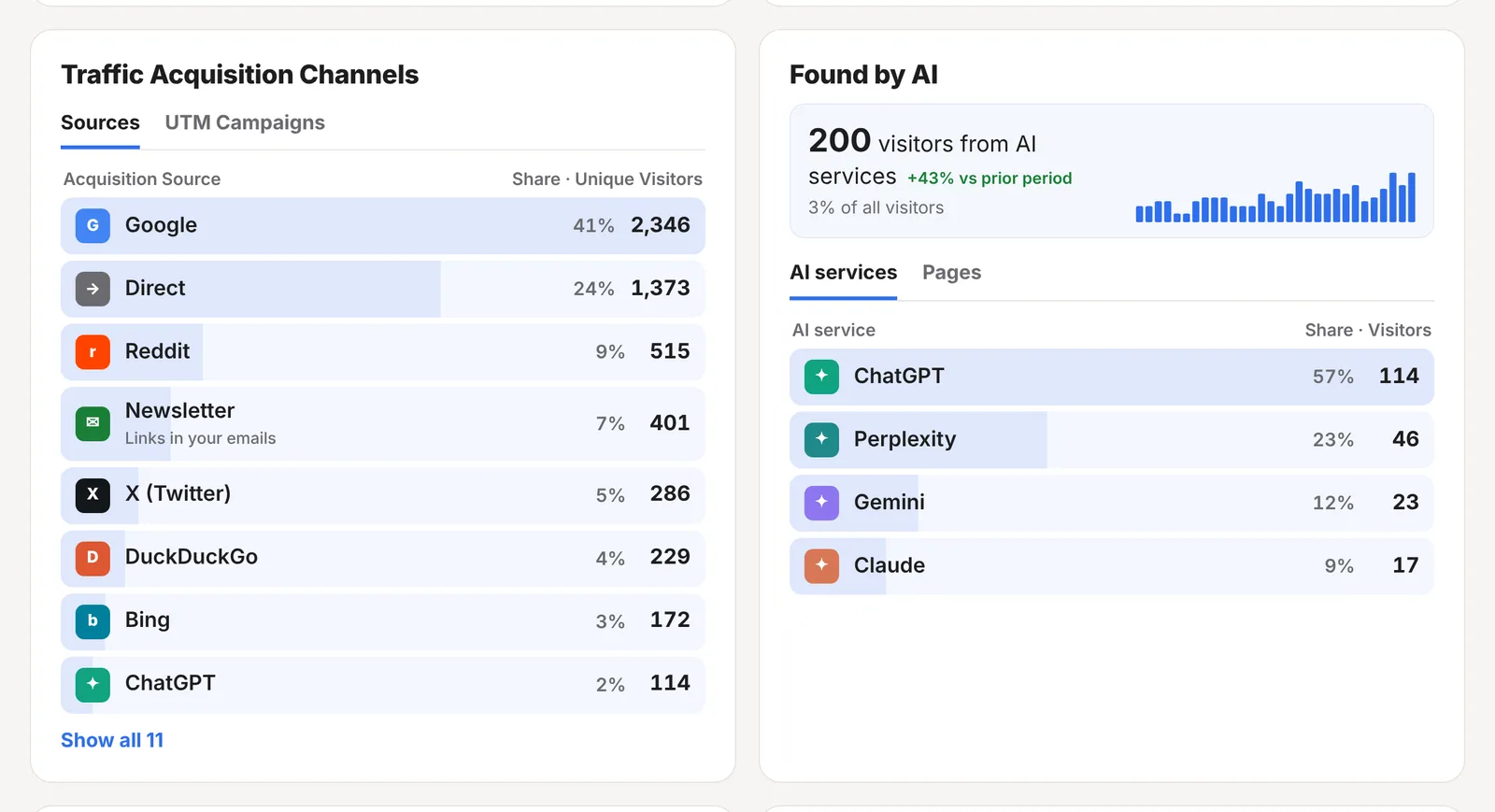The width and height of the screenshot is (1495, 812).
Task: Click the ChatGPT icon in AI services
Action: (821, 377)
